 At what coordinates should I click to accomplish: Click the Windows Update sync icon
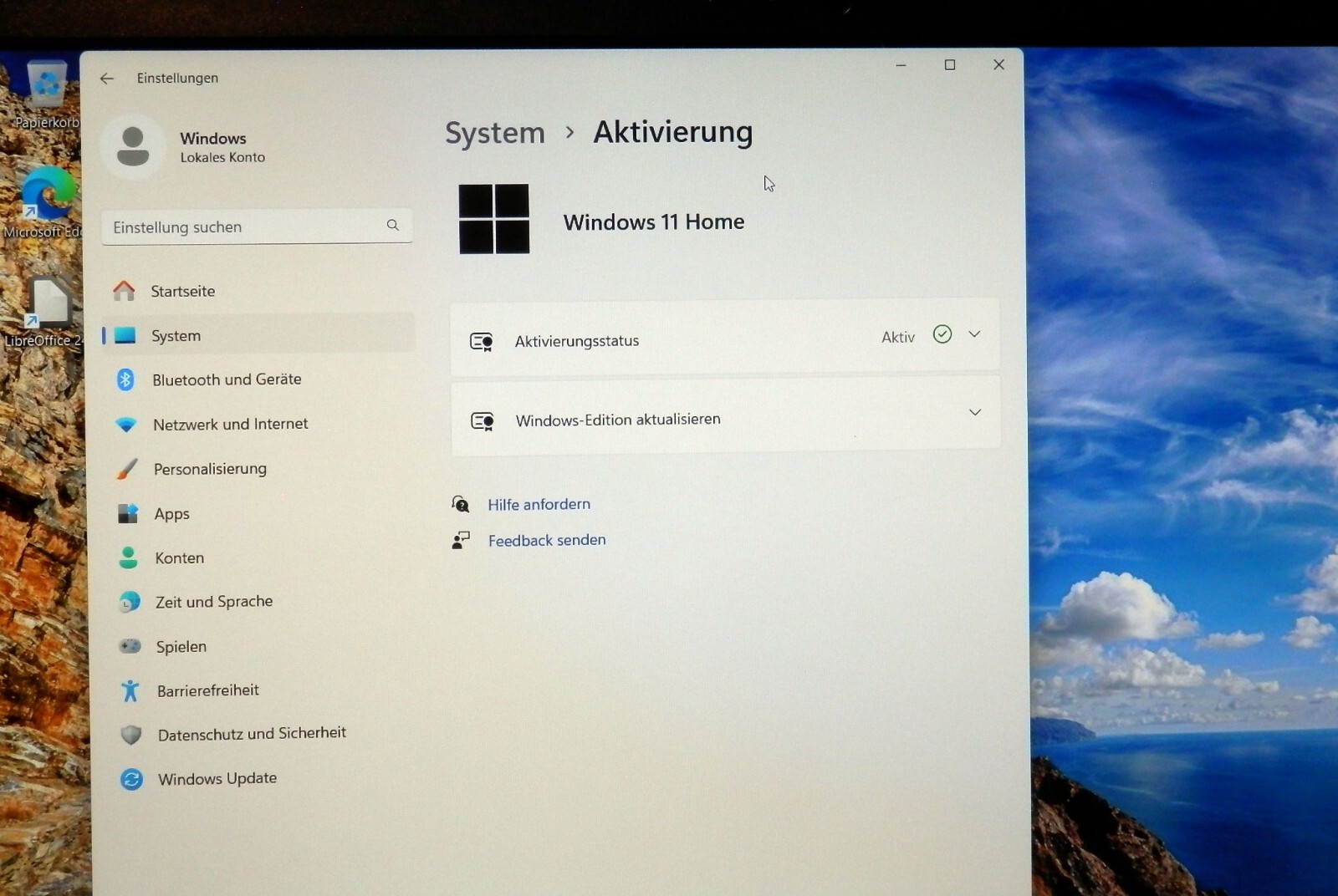pyautogui.click(x=131, y=779)
